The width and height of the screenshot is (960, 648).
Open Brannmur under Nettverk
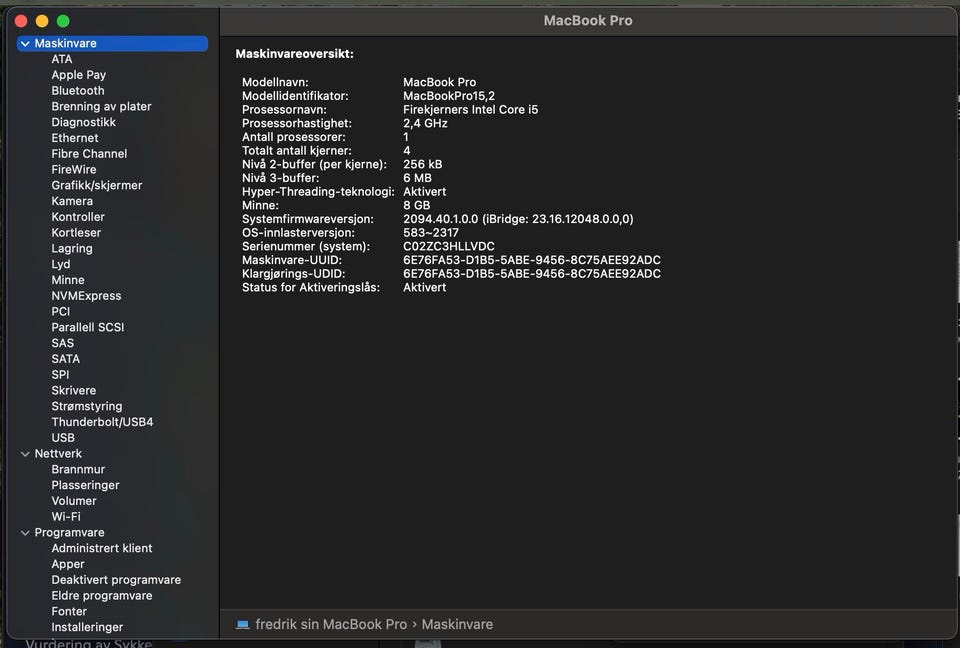click(x=78, y=470)
